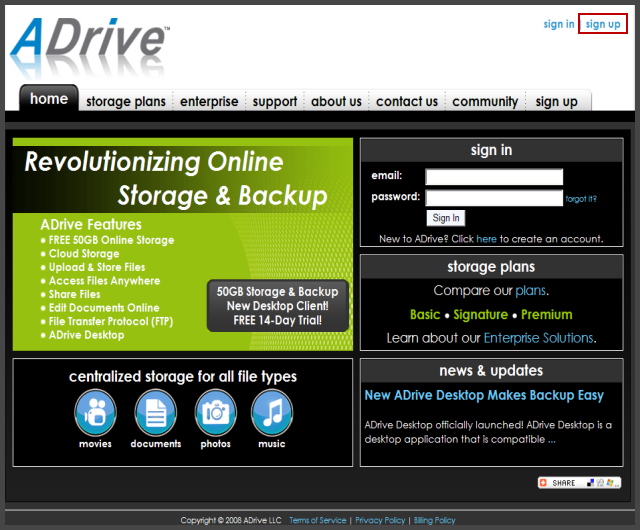Click Share Files feature text
This screenshot has width=640, height=530.
(75, 294)
